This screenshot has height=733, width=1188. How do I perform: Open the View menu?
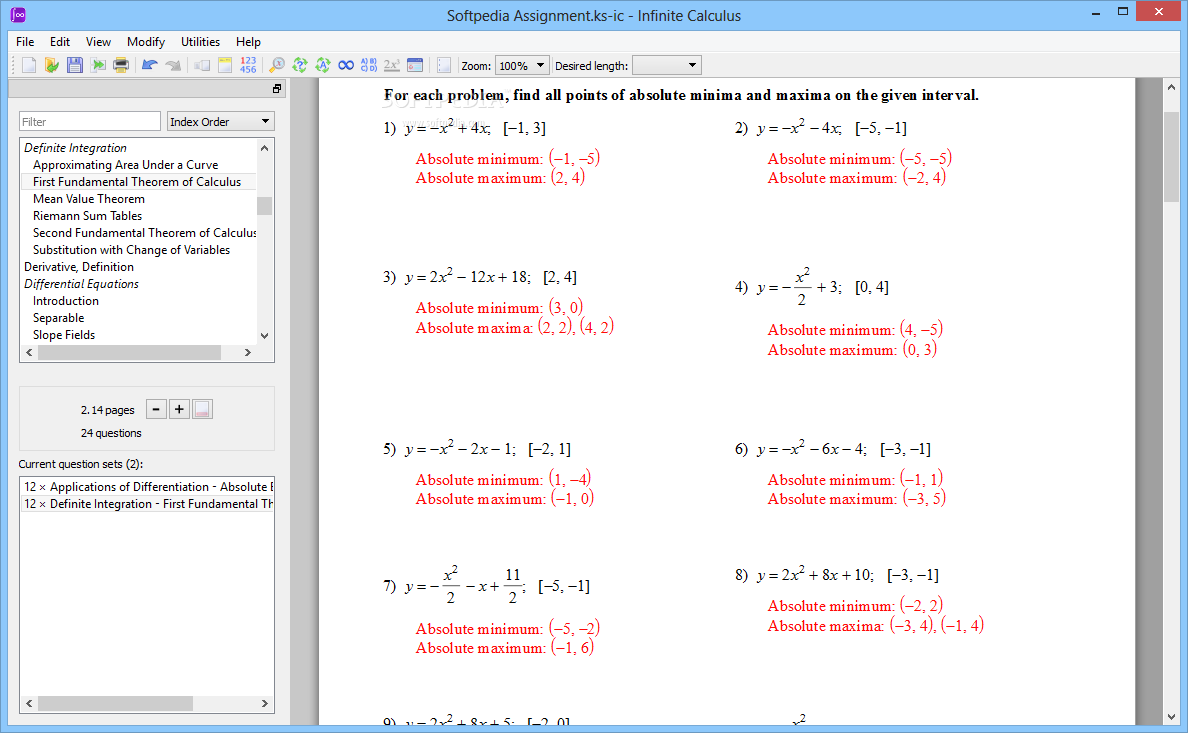tap(98, 42)
